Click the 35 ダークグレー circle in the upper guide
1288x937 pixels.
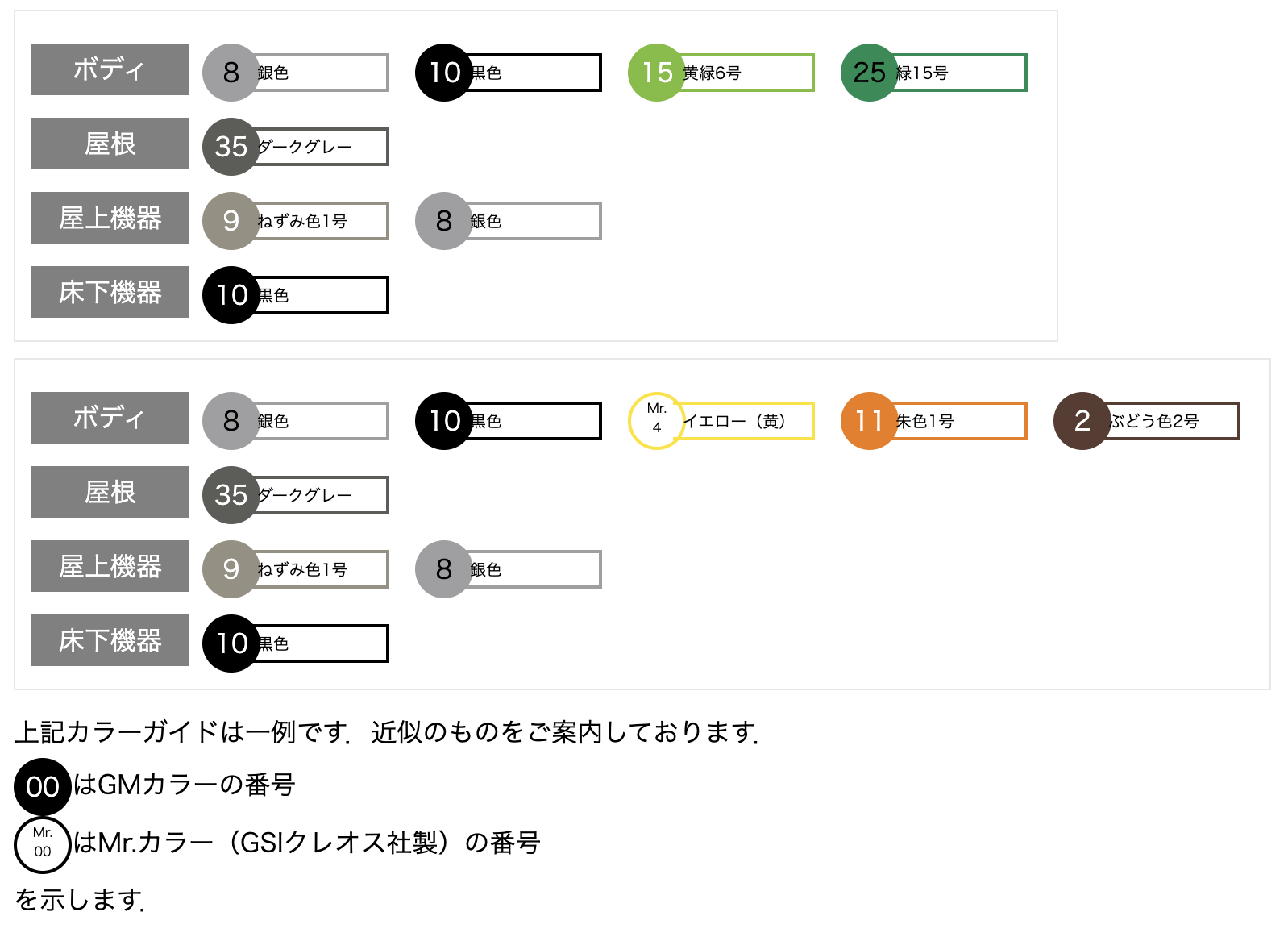[231, 147]
